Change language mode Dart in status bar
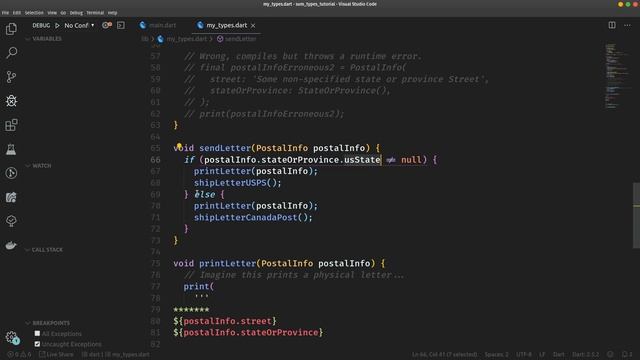 coord(559,354)
